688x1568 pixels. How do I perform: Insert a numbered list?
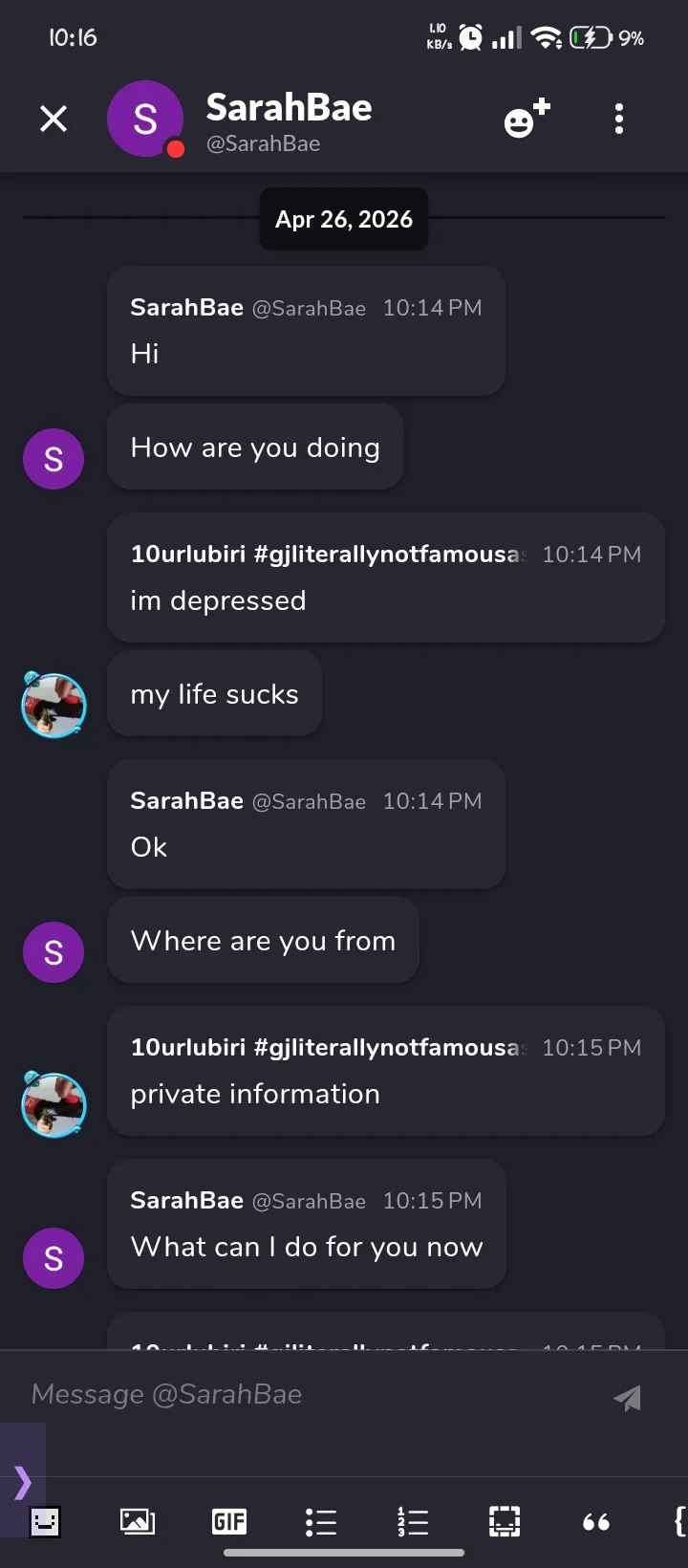tap(413, 1521)
